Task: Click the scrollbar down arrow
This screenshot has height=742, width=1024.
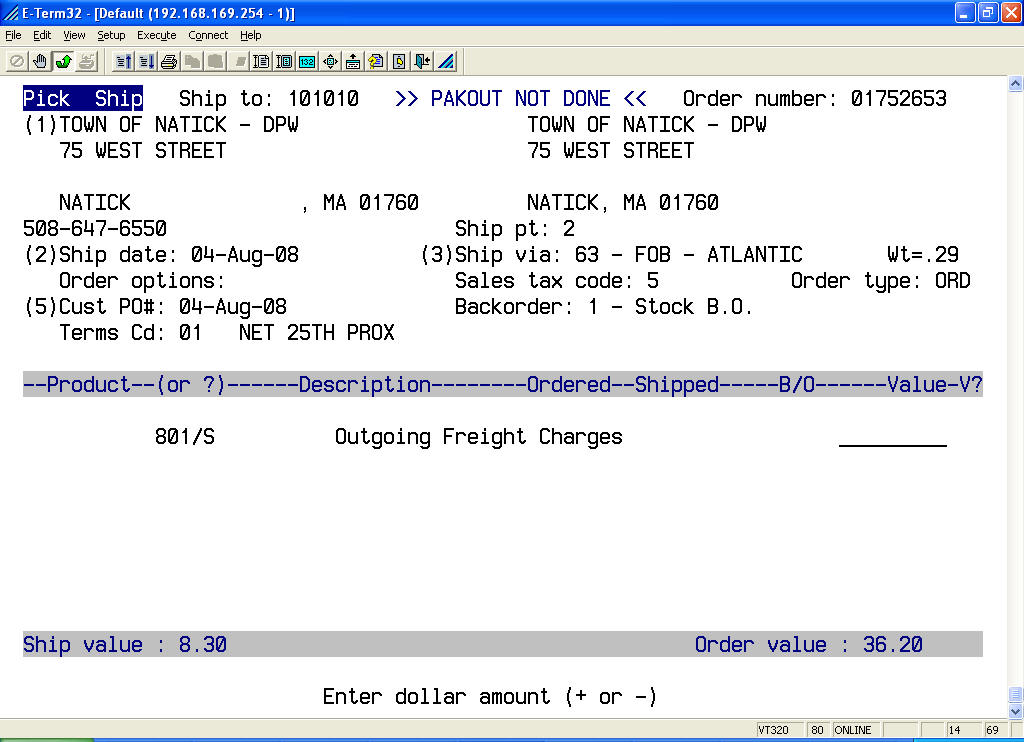Action: point(1016,712)
